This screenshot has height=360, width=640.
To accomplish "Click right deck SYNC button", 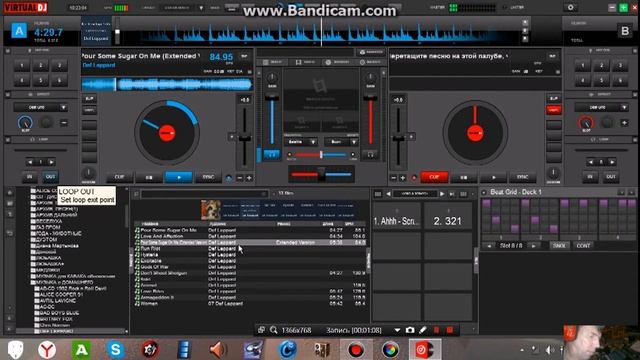I will 523,177.
